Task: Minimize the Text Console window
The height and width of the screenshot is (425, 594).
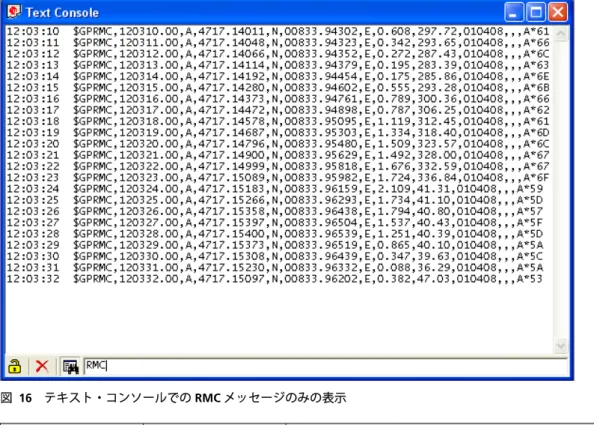Action: click(514, 12)
